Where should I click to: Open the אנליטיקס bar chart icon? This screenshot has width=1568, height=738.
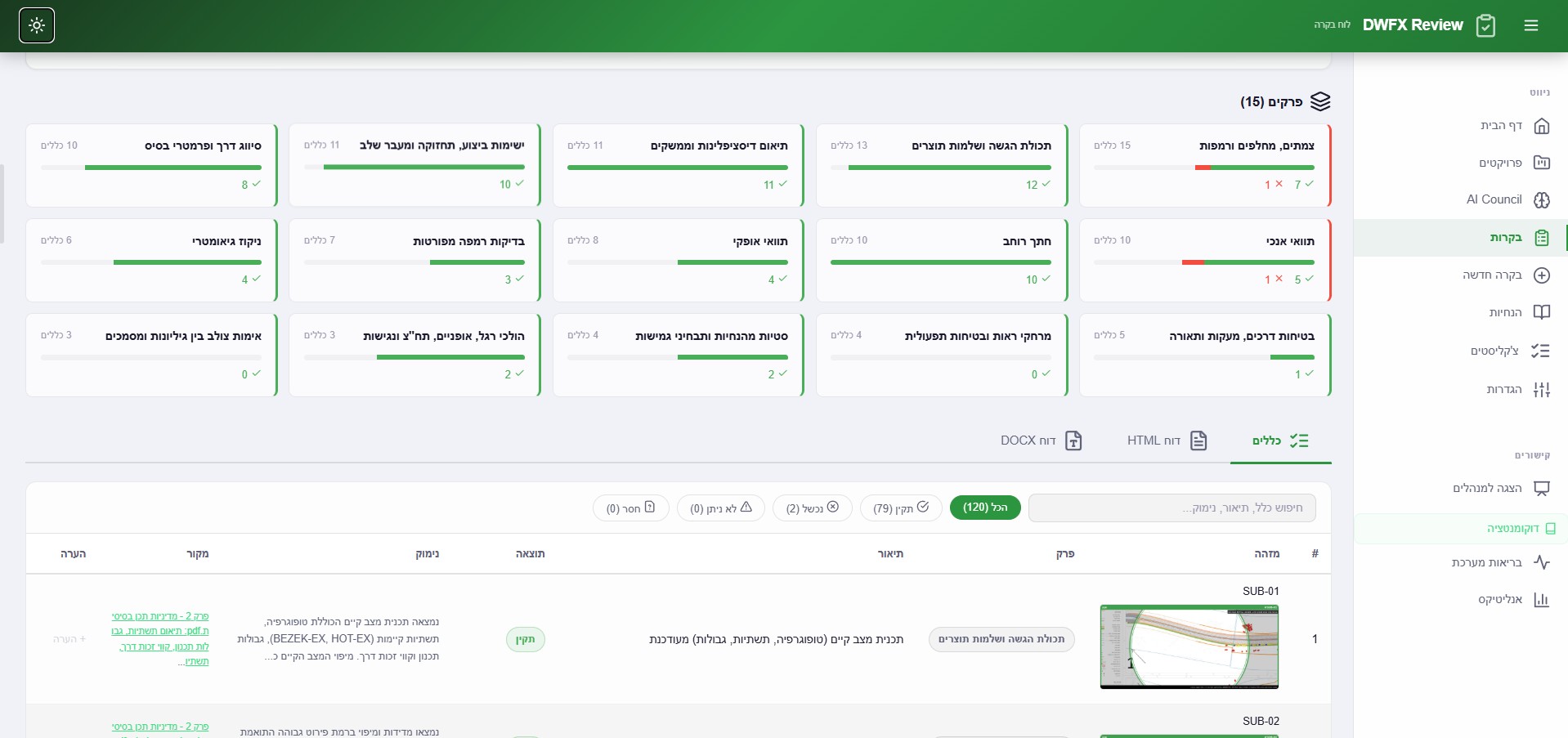pos(1541,600)
